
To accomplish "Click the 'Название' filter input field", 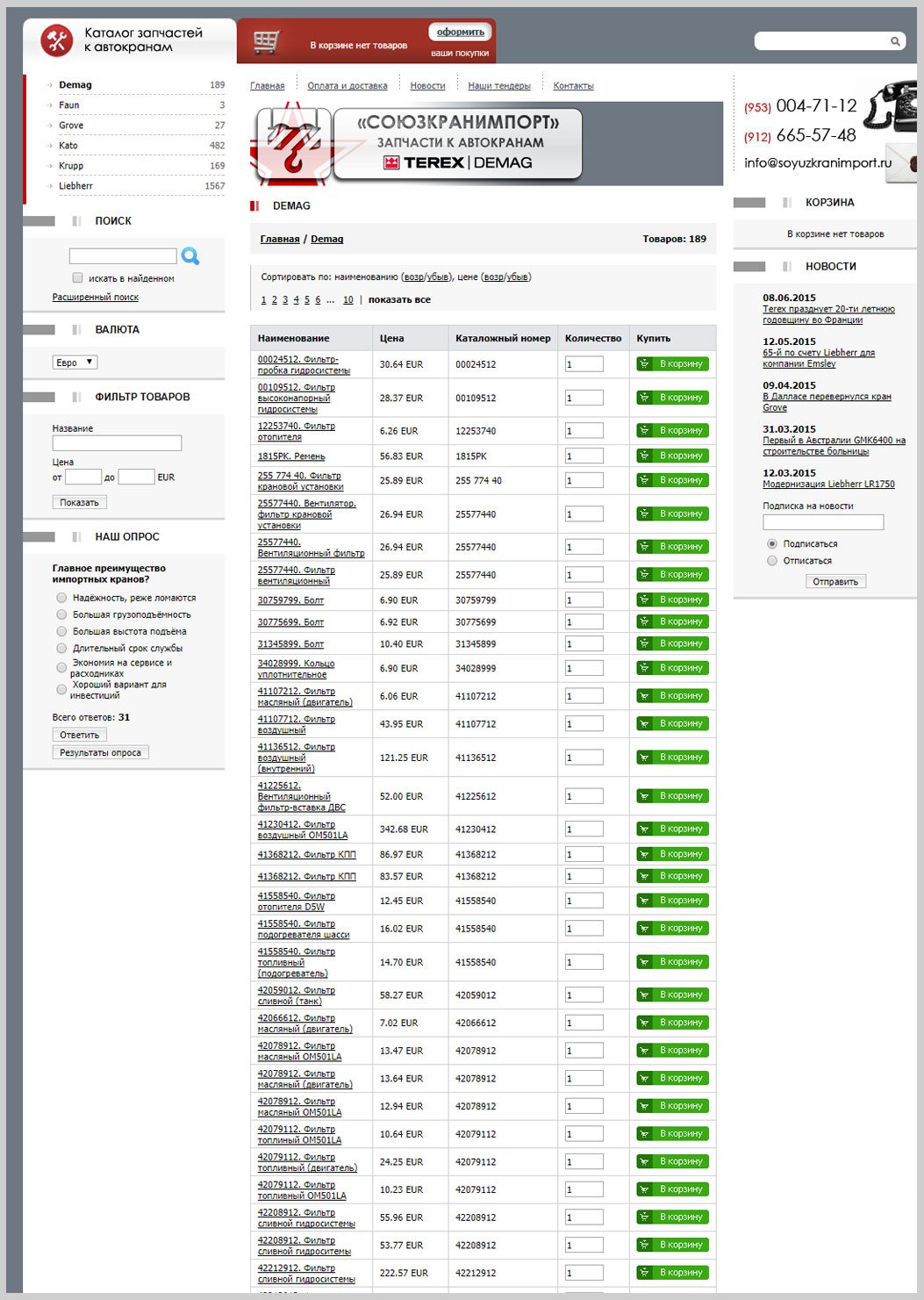I will click(x=117, y=443).
